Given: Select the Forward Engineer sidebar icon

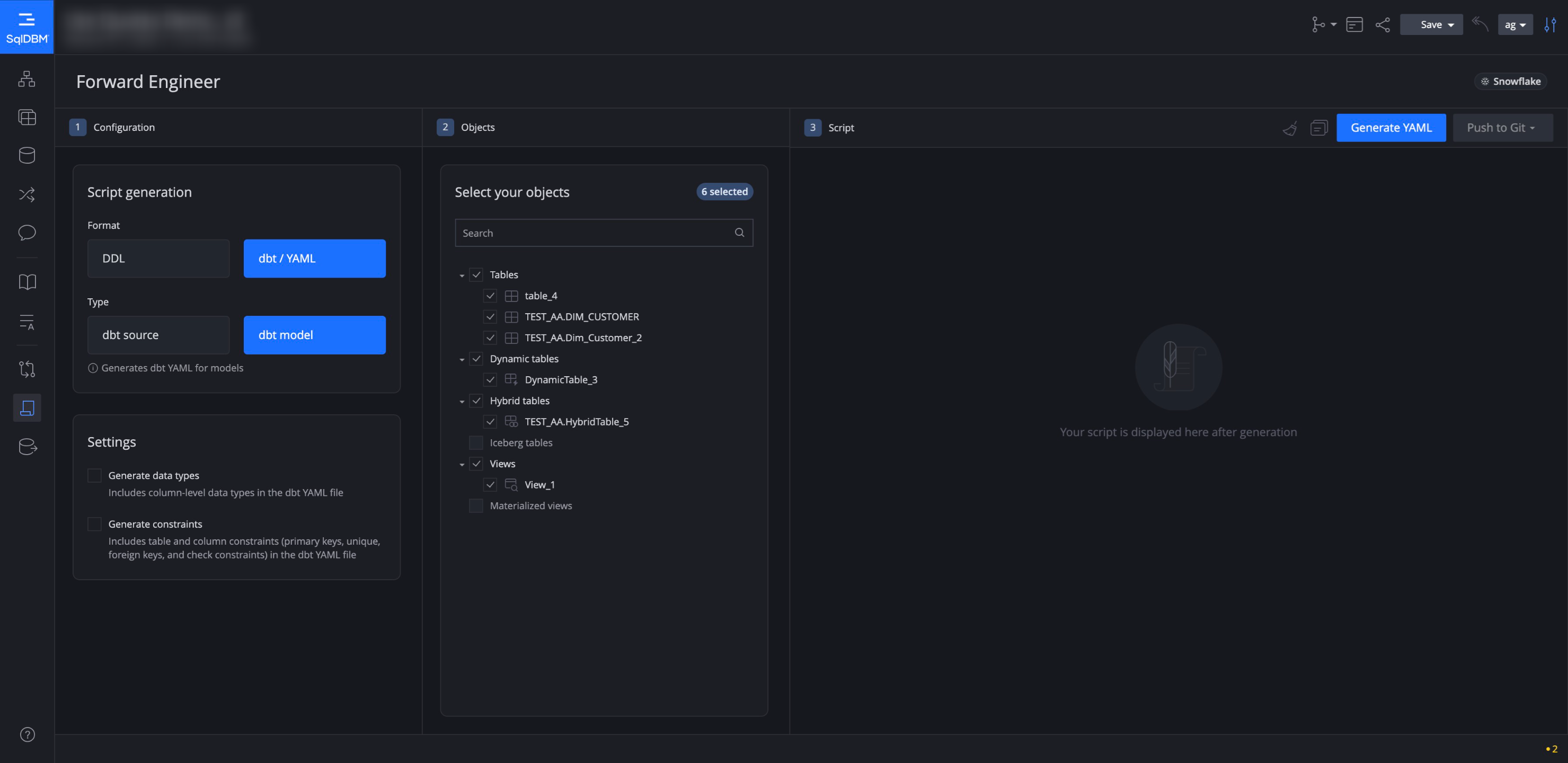Looking at the screenshot, I should click(x=27, y=407).
